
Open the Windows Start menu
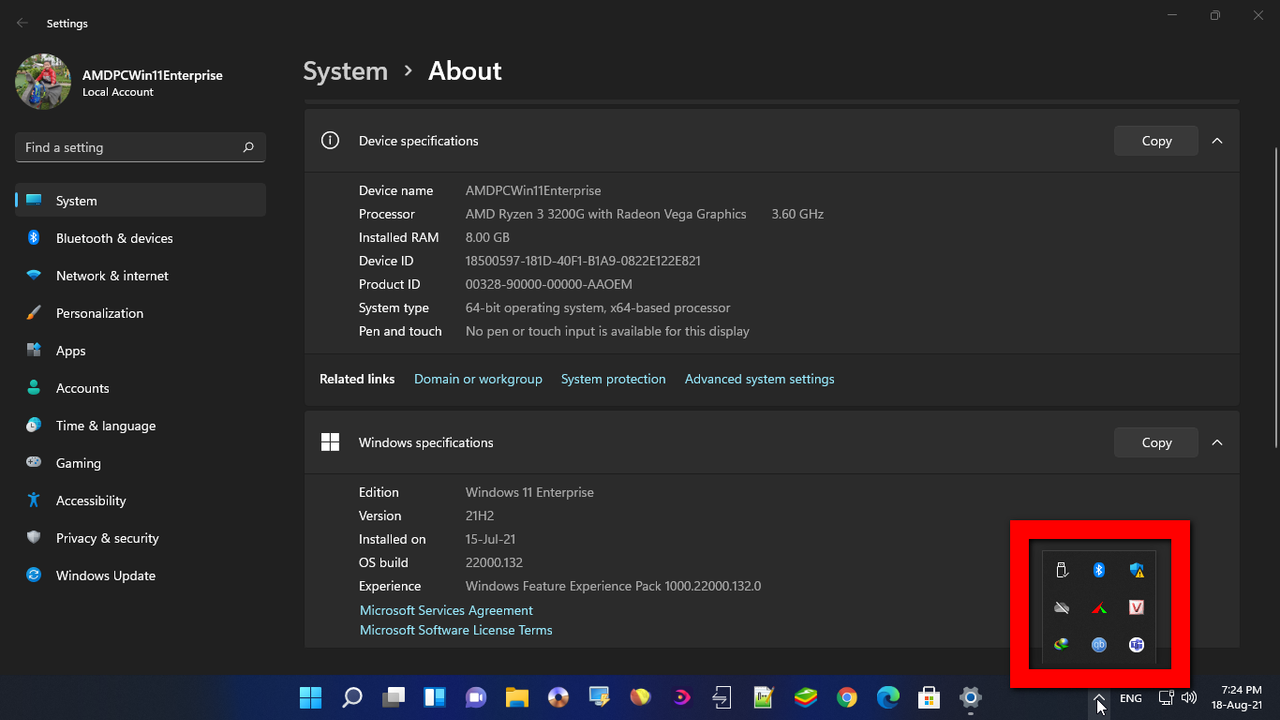311,697
